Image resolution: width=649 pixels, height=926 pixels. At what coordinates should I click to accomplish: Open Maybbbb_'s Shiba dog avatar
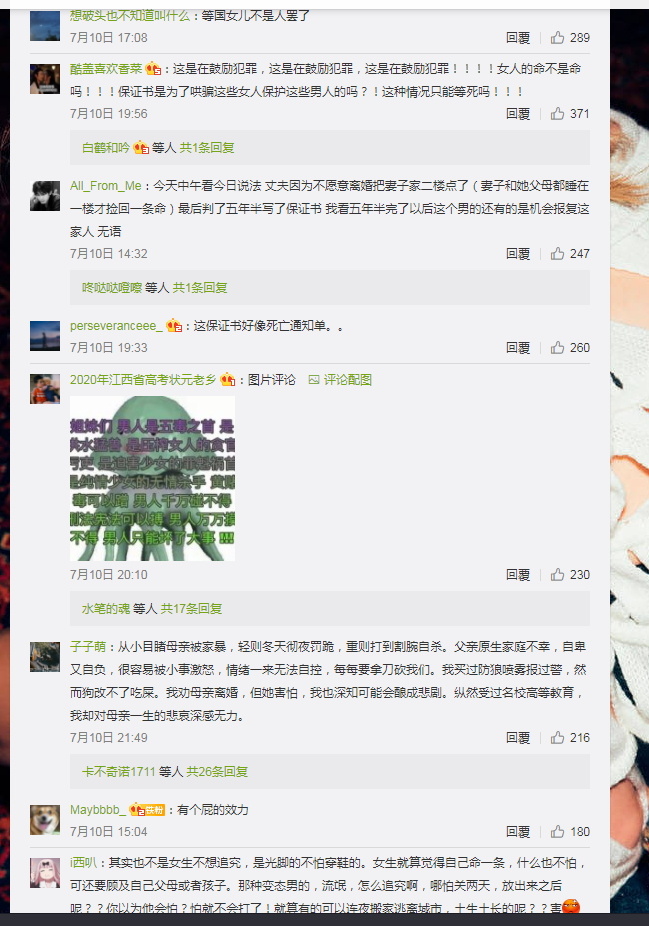pyautogui.click(x=45, y=820)
